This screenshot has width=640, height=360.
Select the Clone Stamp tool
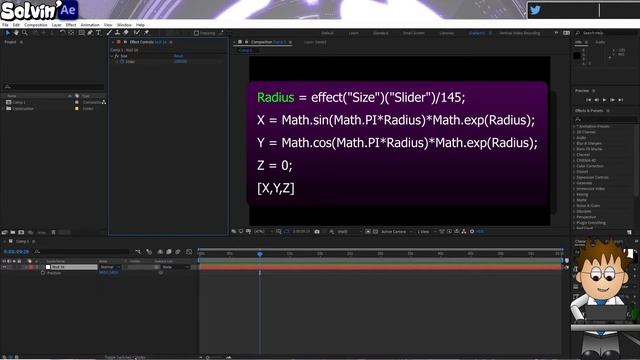117,33
